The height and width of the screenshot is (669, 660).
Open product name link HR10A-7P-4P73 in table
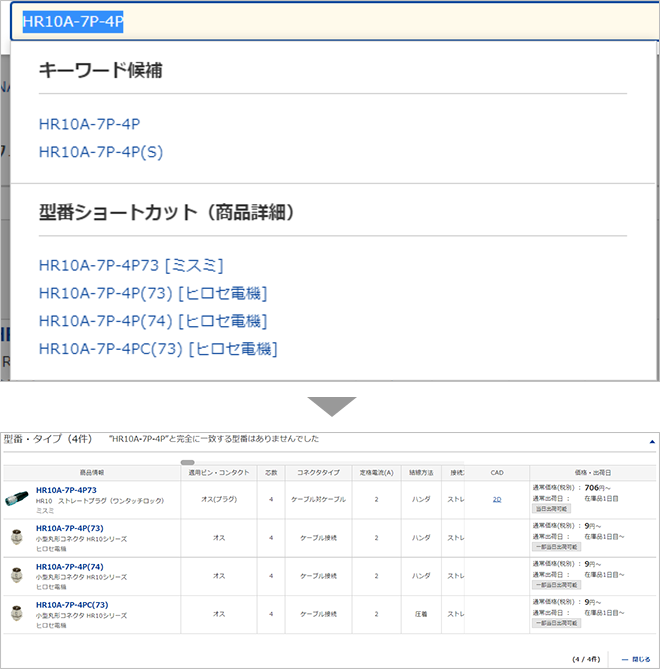(66, 489)
